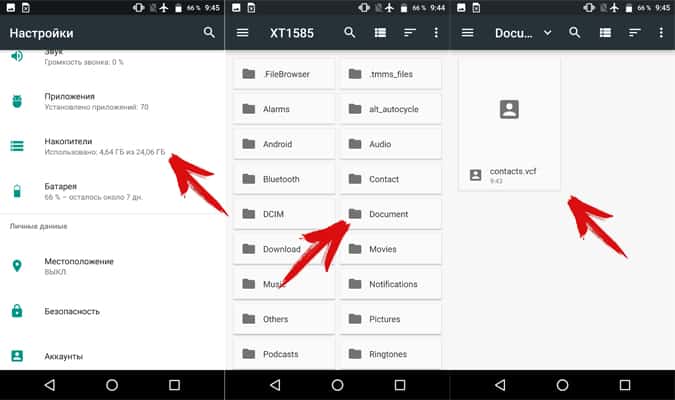Open the Pictures folder
Viewport: 675px width, 400px height.
pyautogui.click(x=390, y=319)
